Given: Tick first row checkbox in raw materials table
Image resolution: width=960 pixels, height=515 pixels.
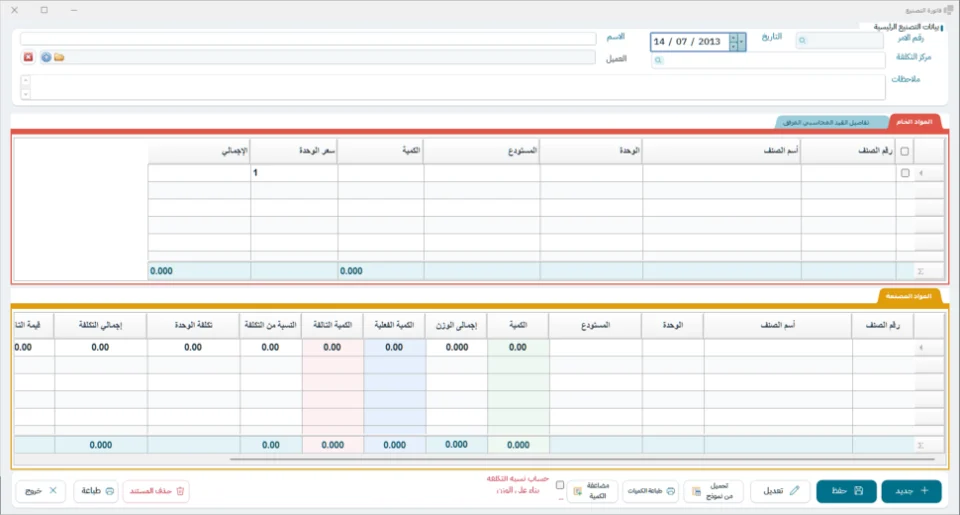Looking at the screenshot, I should pos(904,173).
